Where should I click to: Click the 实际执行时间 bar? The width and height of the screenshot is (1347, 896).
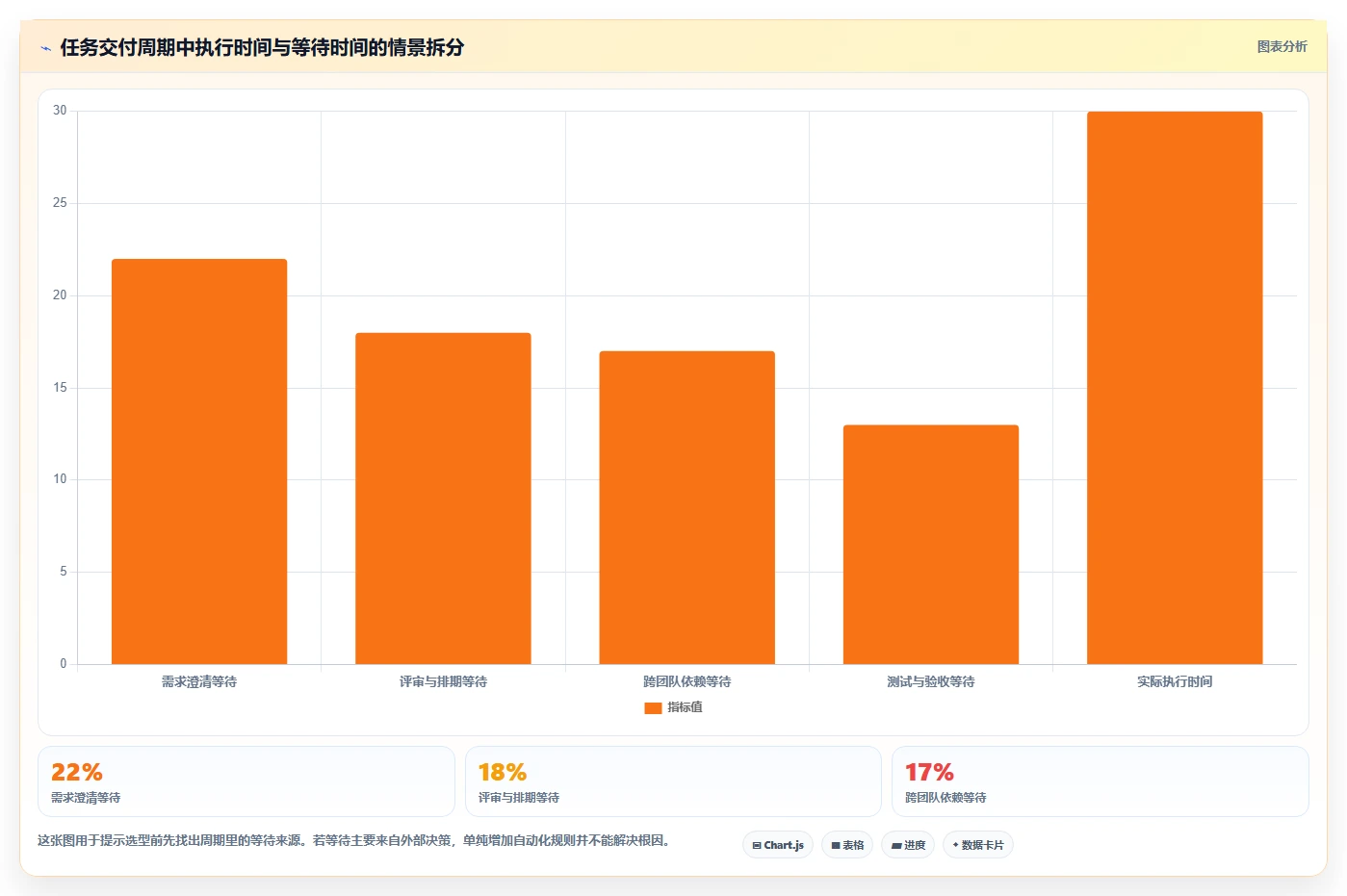(1175, 388)
